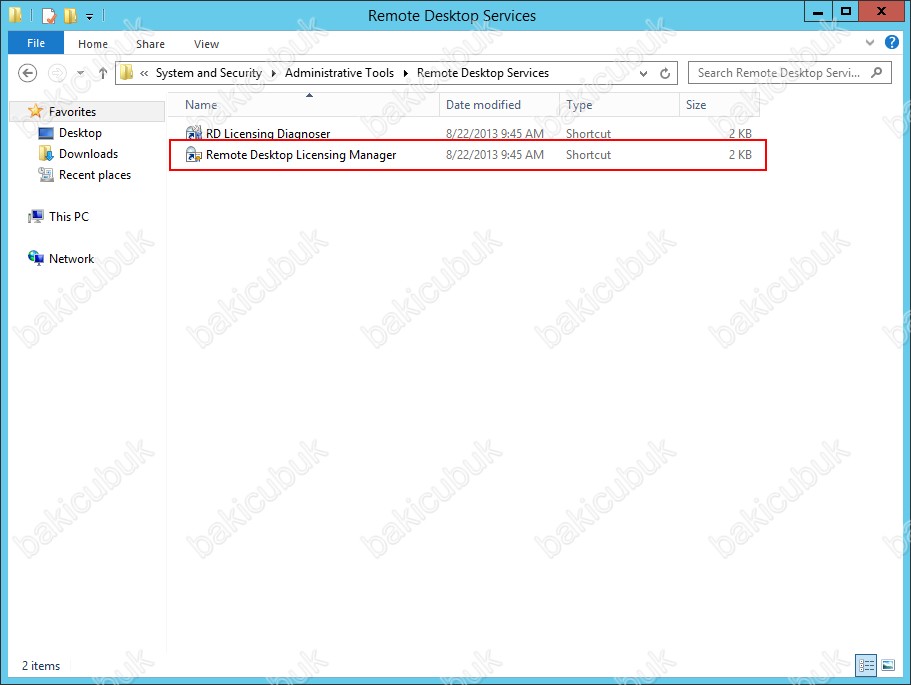Click the Remote Desktop Services breadcrumb
The height and width of the screenshot is (685, 911).
pyautogui.click(x=483, y=73)
